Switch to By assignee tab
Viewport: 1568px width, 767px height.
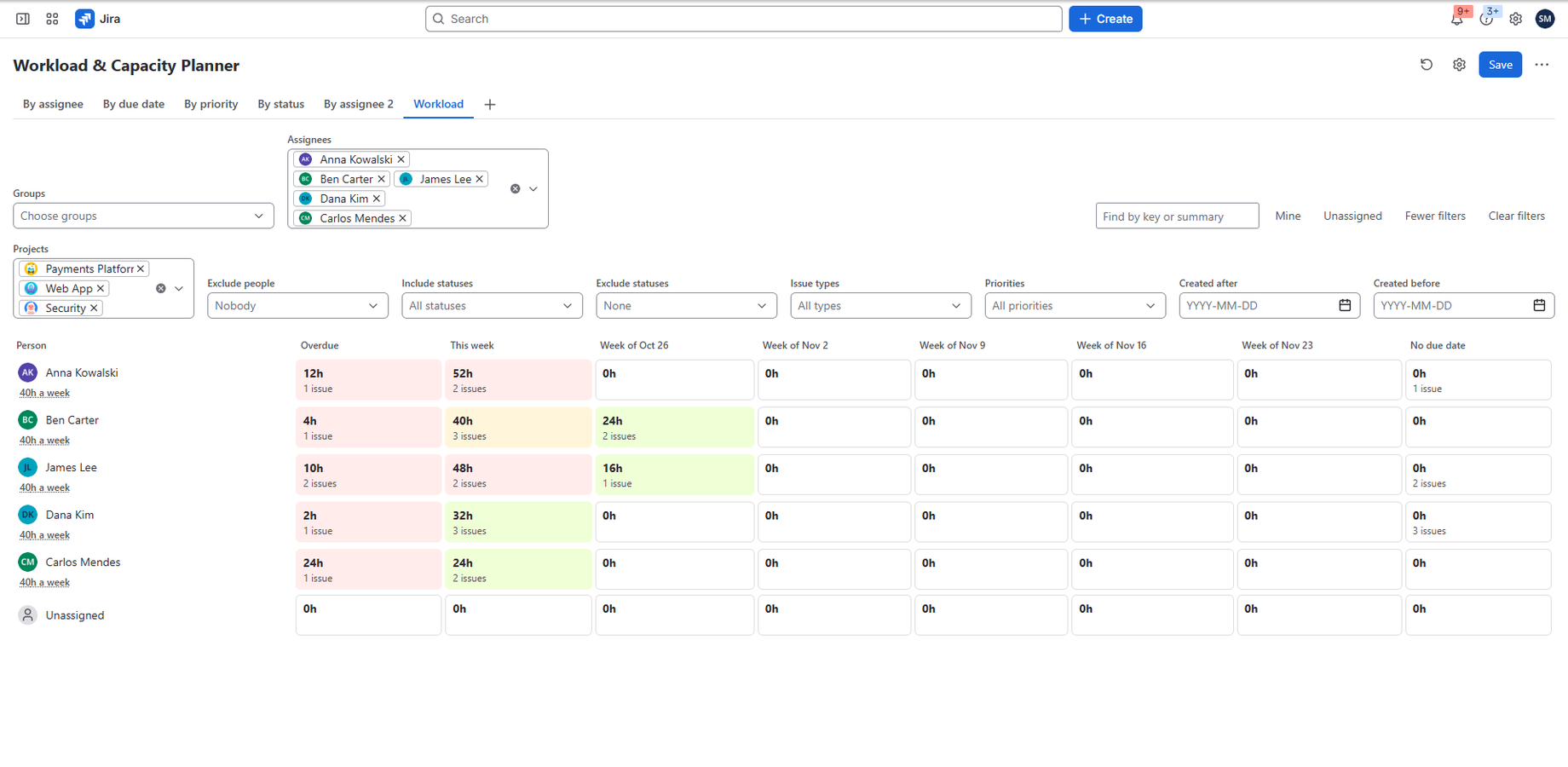click(x=53, y=104)
